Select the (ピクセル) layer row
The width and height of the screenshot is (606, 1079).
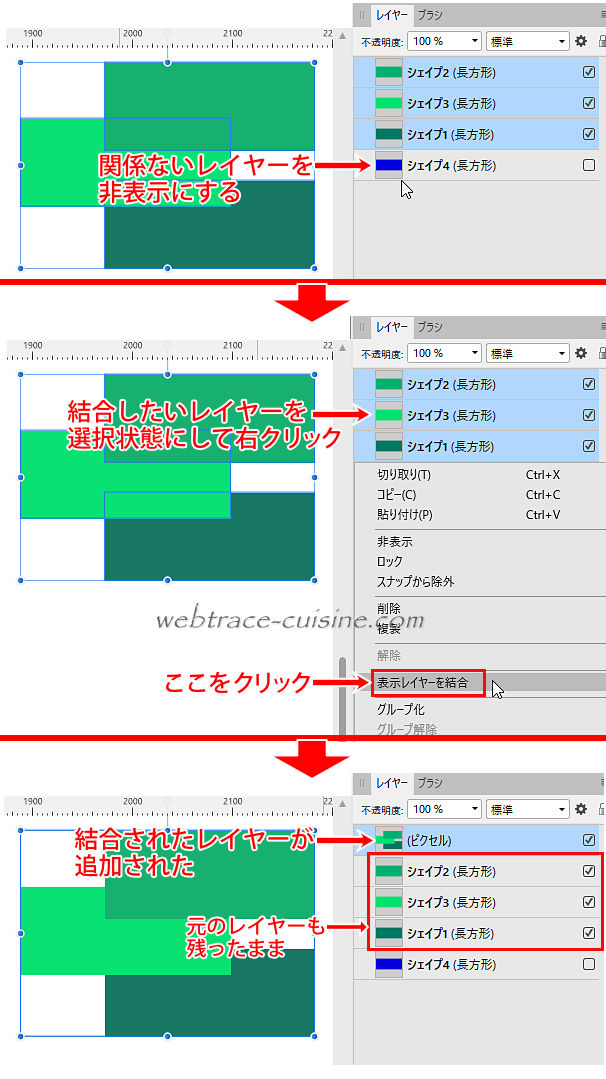pos(480,840)
